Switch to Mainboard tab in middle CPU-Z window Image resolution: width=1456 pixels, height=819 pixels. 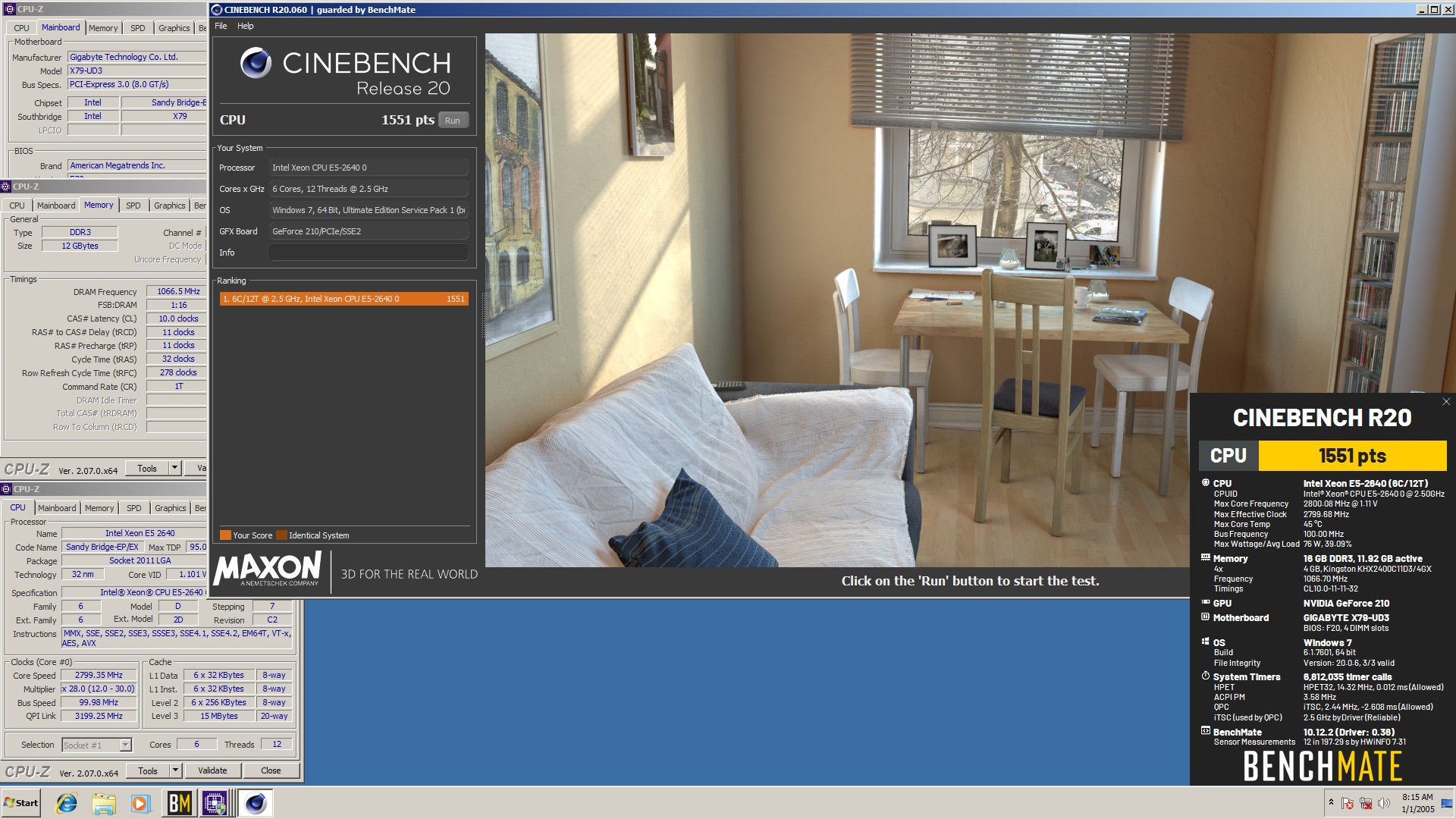(x=56, y=206)
